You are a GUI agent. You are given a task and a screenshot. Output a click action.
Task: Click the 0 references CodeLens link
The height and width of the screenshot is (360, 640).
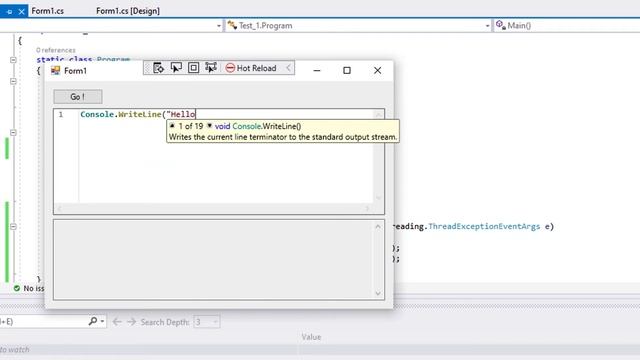click(56, 50)
